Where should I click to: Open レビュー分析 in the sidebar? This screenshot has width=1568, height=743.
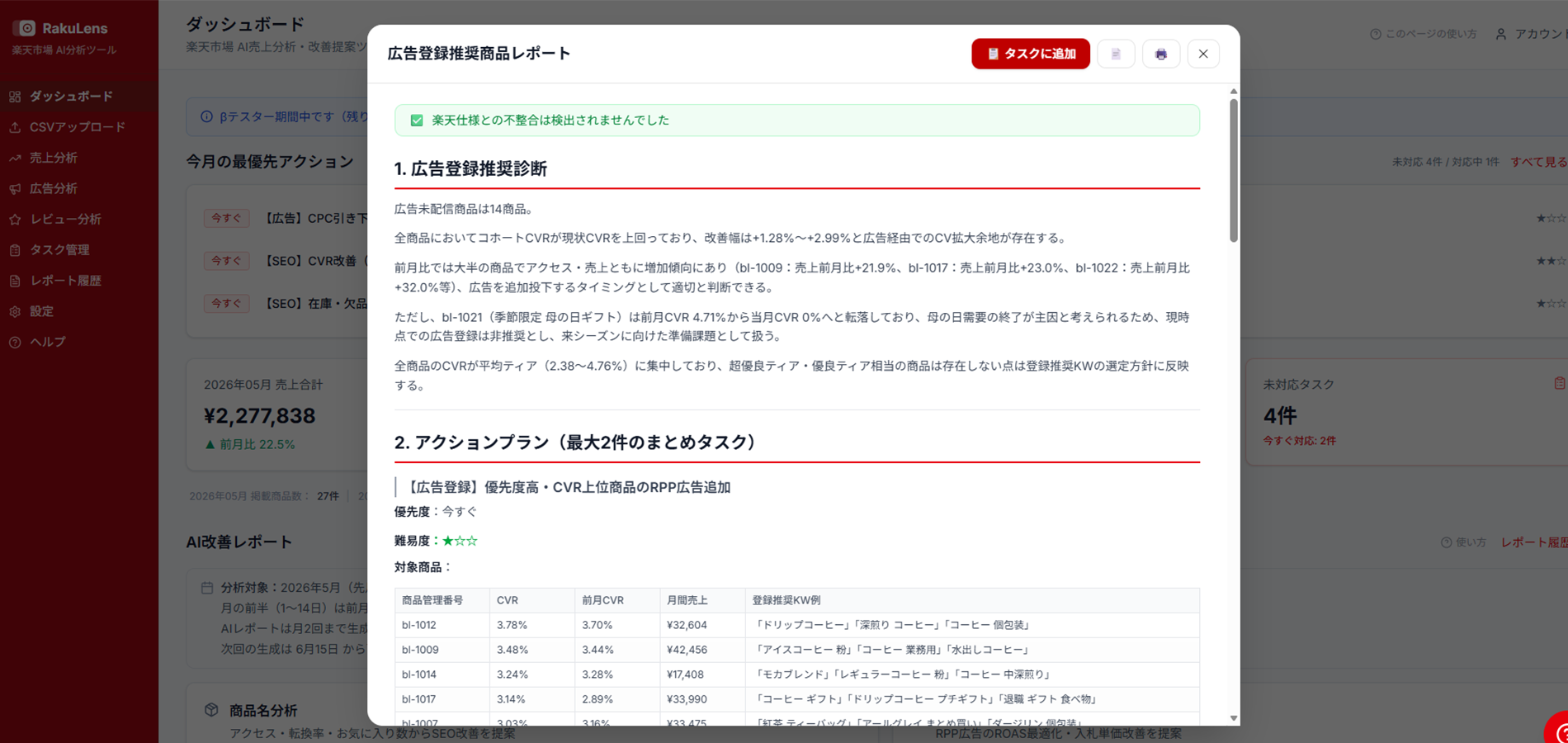coord(79,219)
